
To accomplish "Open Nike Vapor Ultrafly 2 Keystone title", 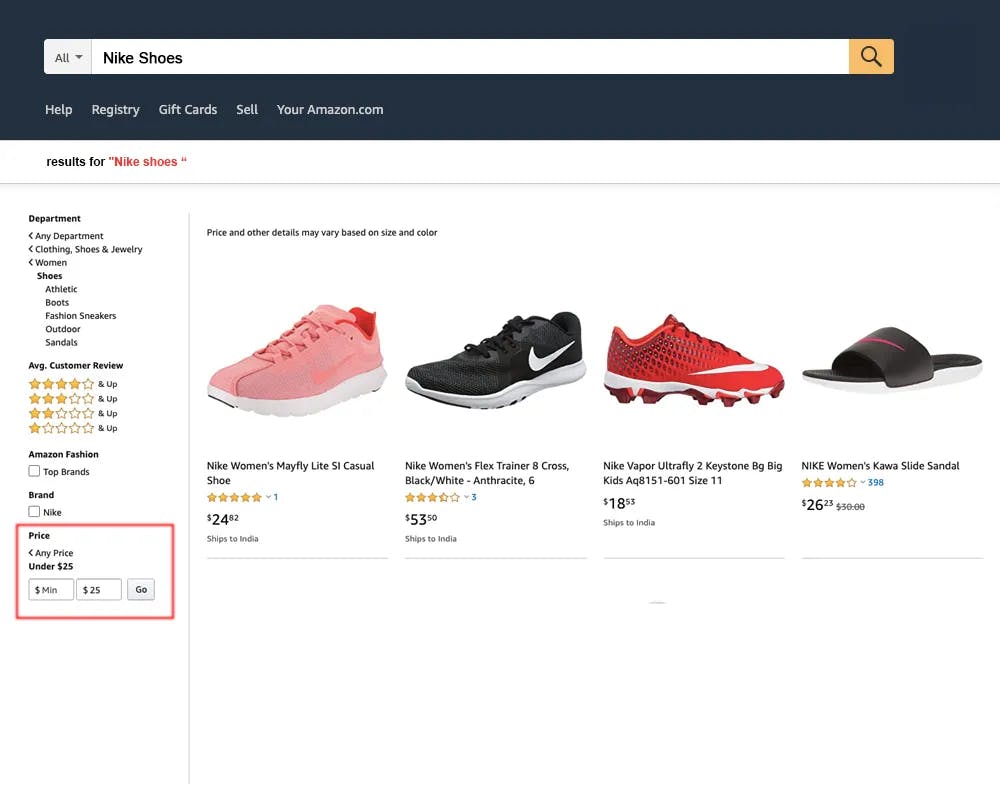I will coord(693,473).
